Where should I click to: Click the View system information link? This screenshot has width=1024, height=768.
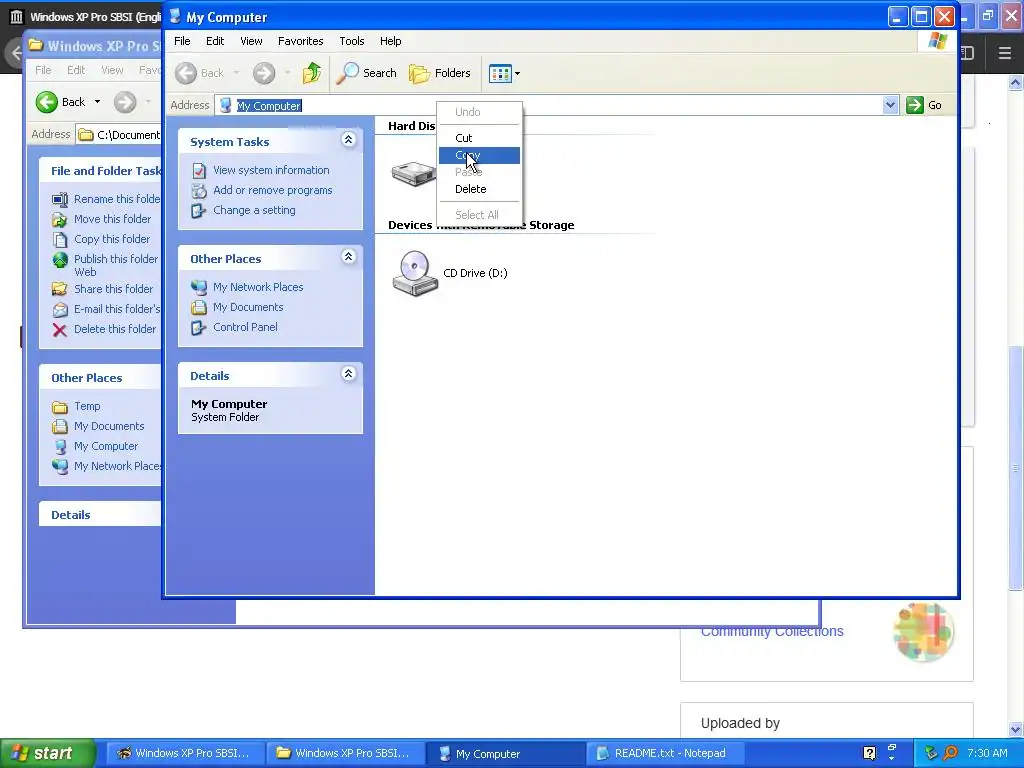(271, 170)
